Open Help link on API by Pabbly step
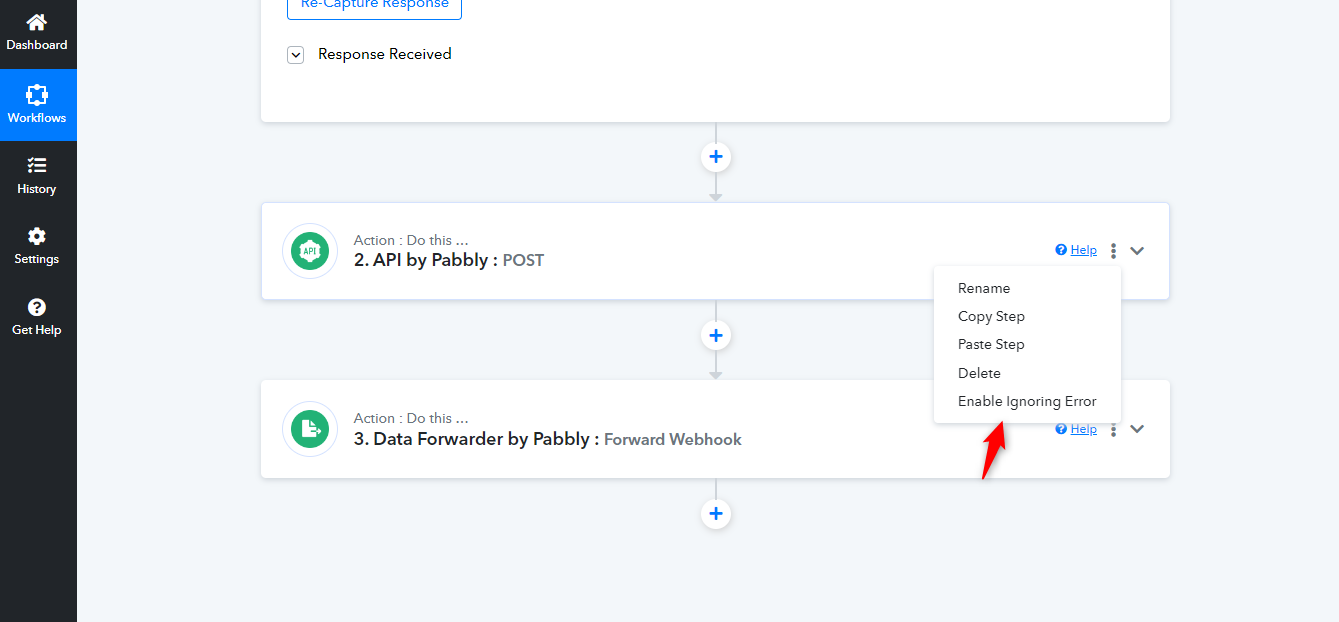The height and width of the screenshot is (622, 1339). click(x=1076, y=250)
